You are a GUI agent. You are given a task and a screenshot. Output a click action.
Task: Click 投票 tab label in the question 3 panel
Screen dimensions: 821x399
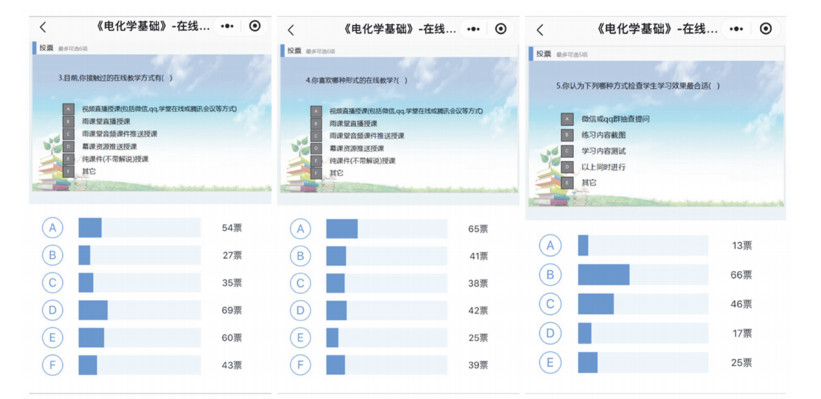coord(47,48)
